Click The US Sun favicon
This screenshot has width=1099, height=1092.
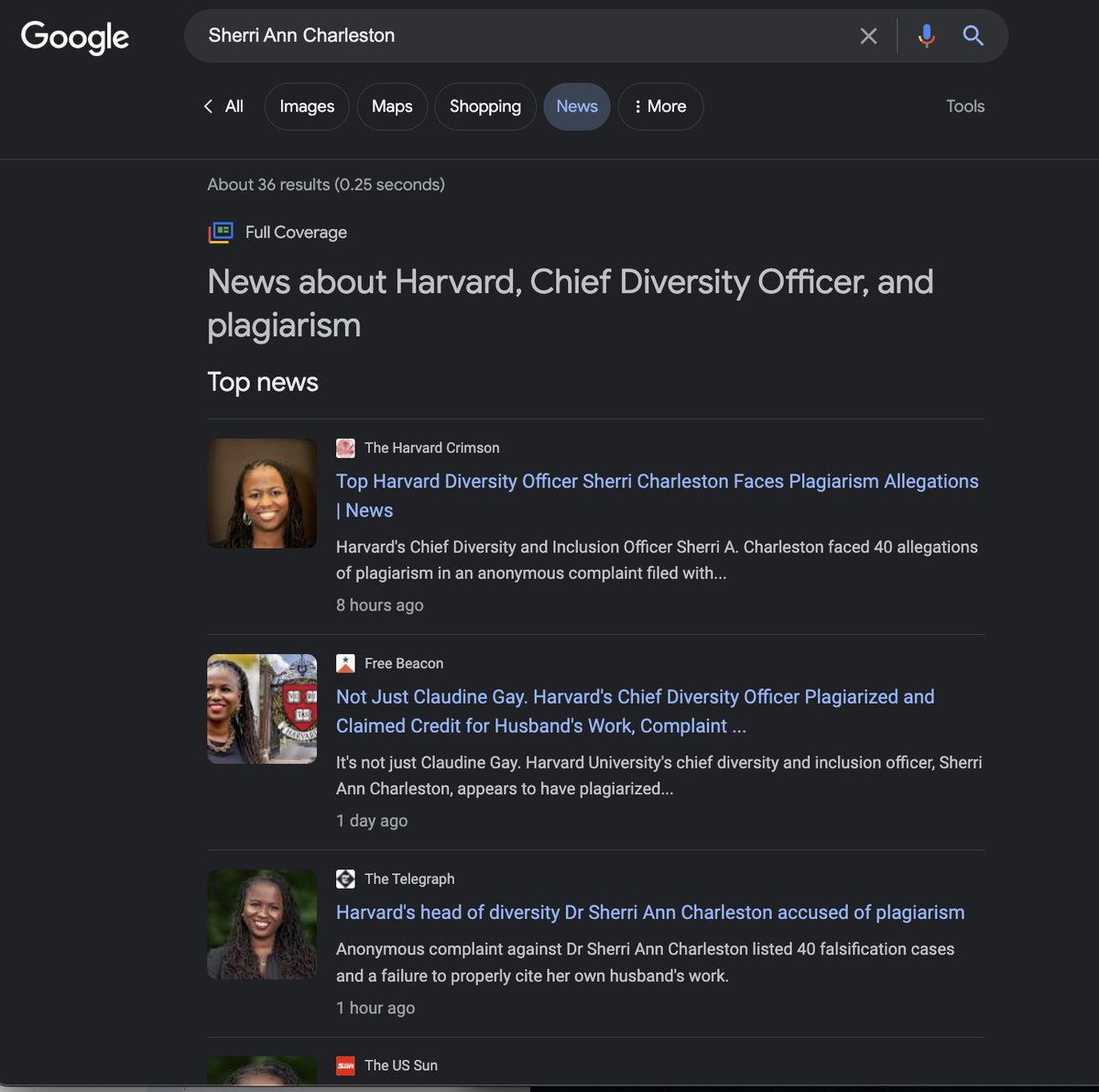click(x=345, y=1065)
